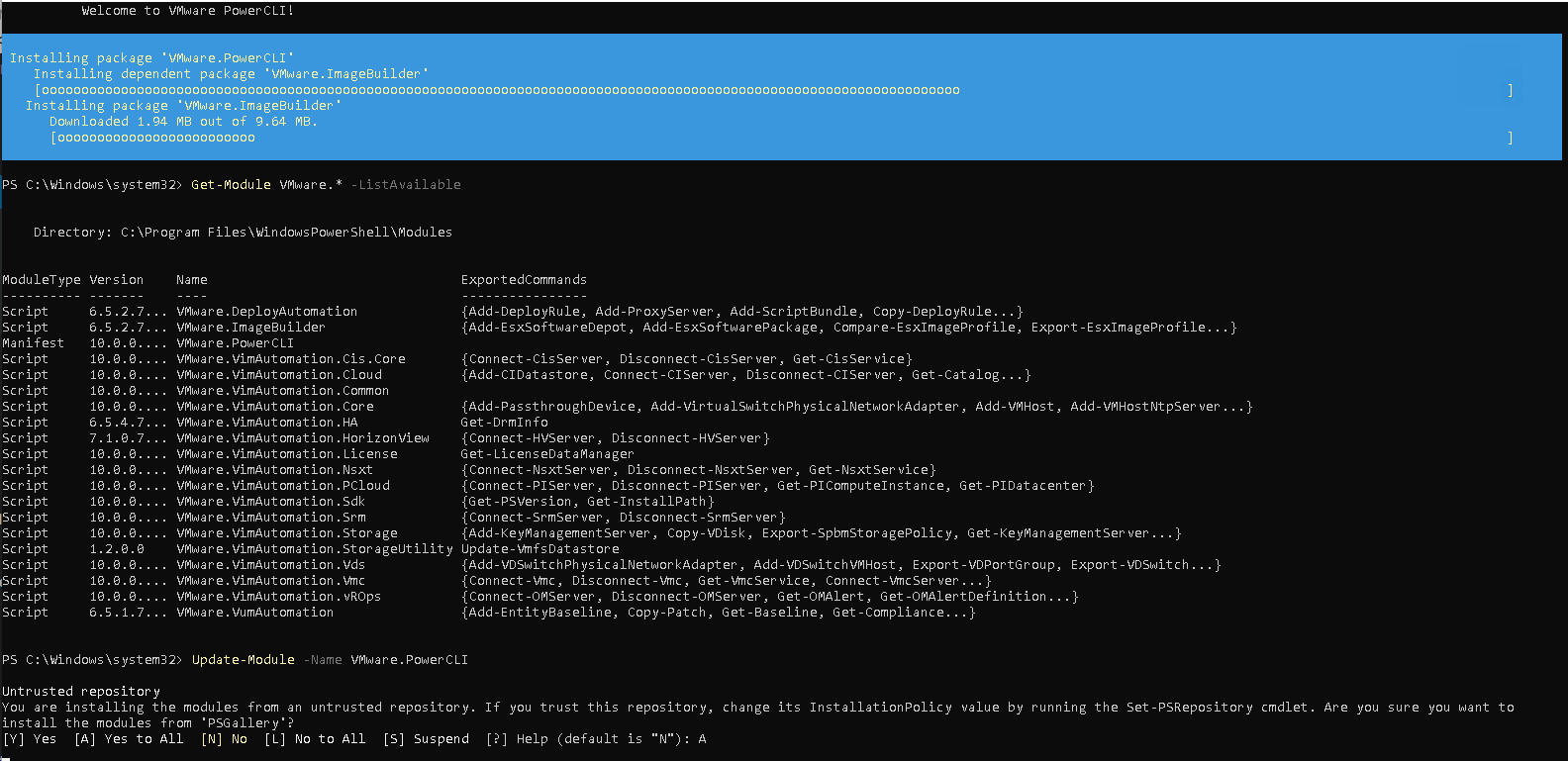Click the -ListAvailable parameter text

click(x=409, y=185)
